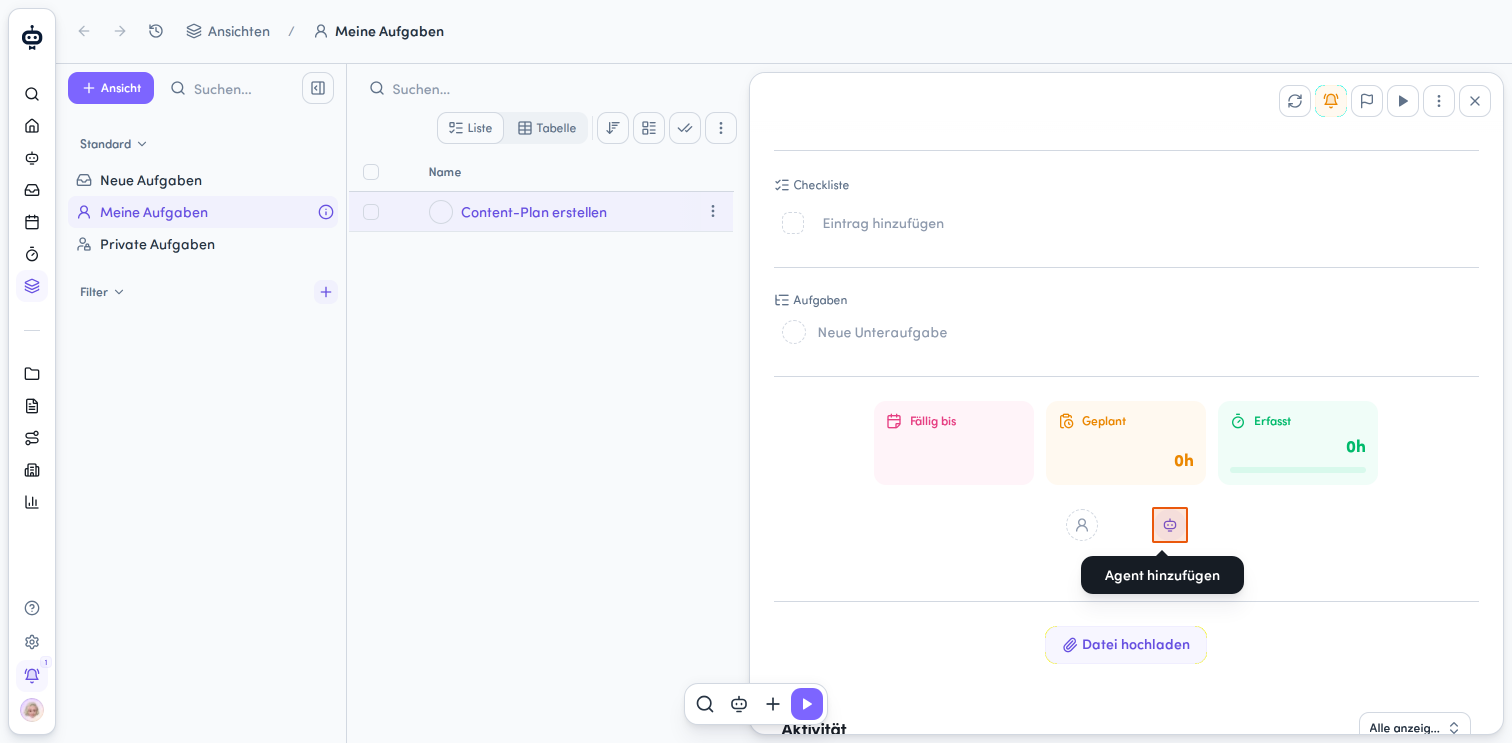Open the sort order icon in list toolbar
1512x743 pixels.
click(x=613, y=128)
